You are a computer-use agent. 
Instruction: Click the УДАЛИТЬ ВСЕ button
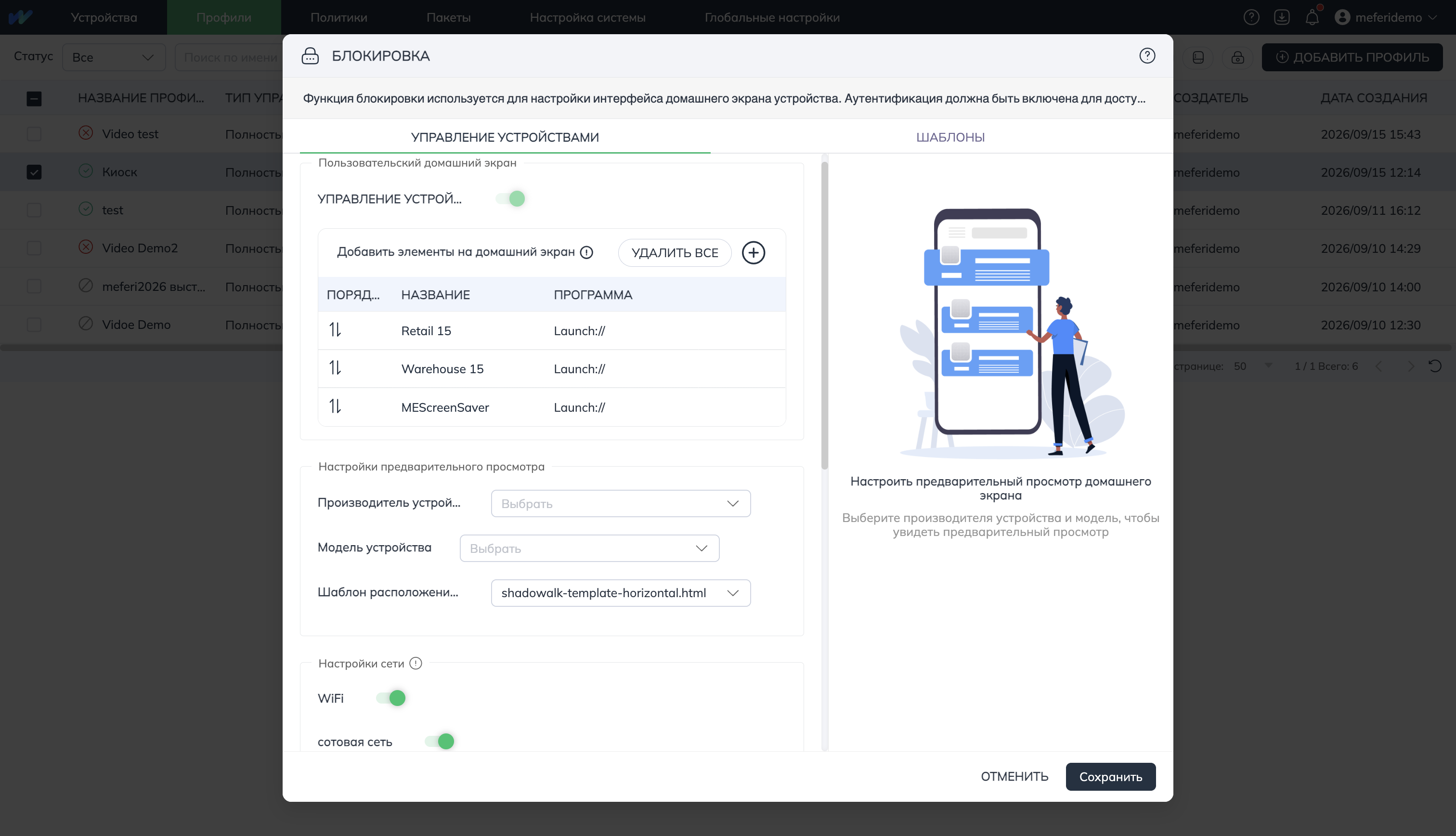click(x=675, y=253)
